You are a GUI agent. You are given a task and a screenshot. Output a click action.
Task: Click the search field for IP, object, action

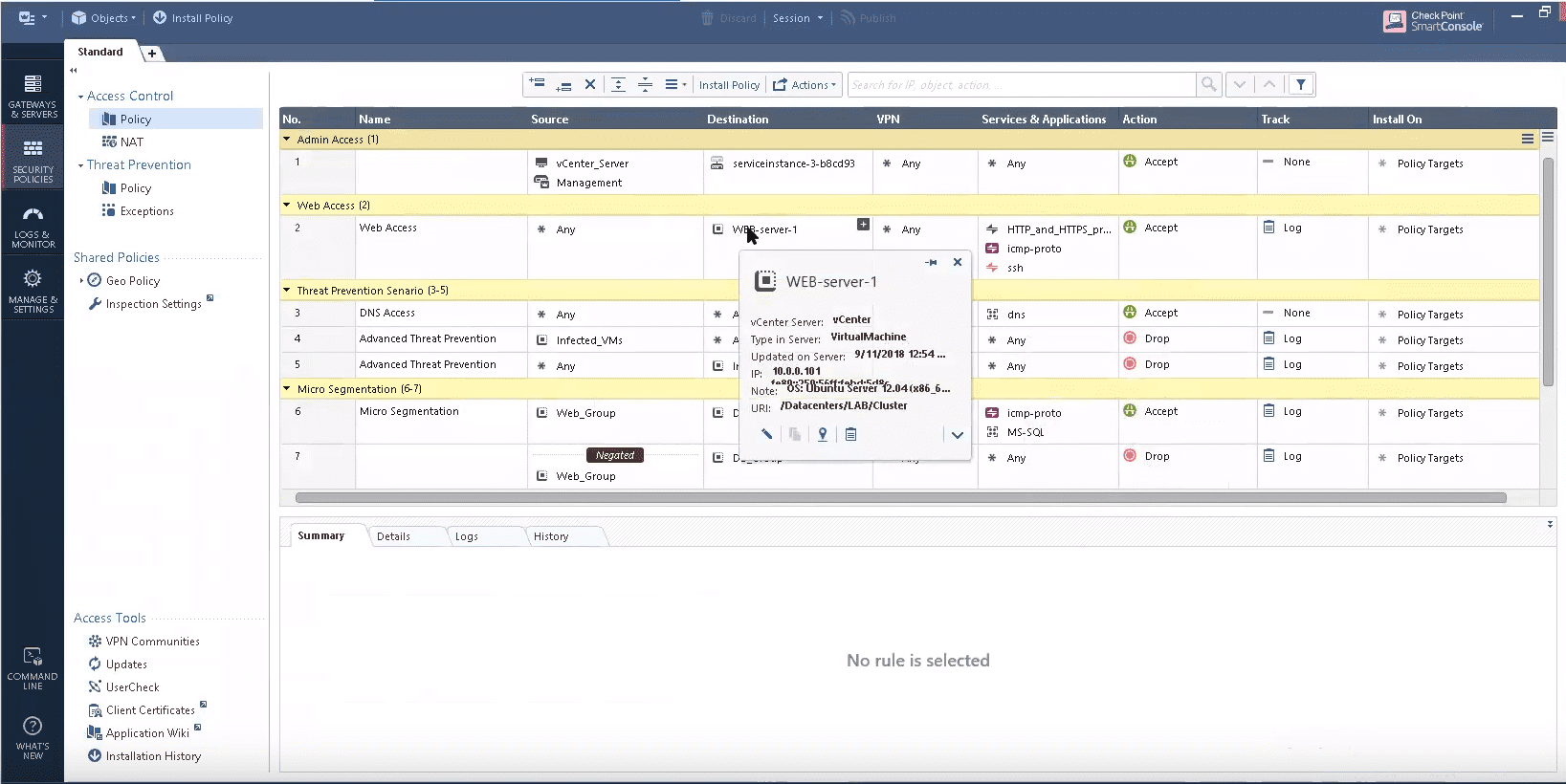[1021, 85]
